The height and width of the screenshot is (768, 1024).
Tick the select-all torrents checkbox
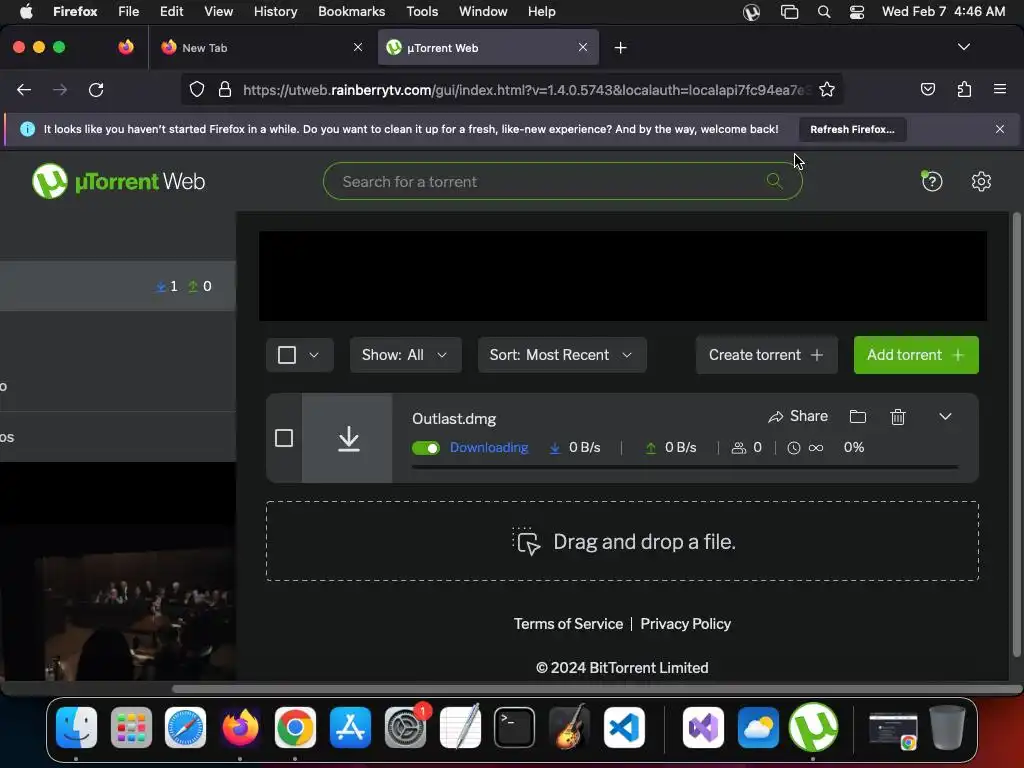tap(287, 355)
